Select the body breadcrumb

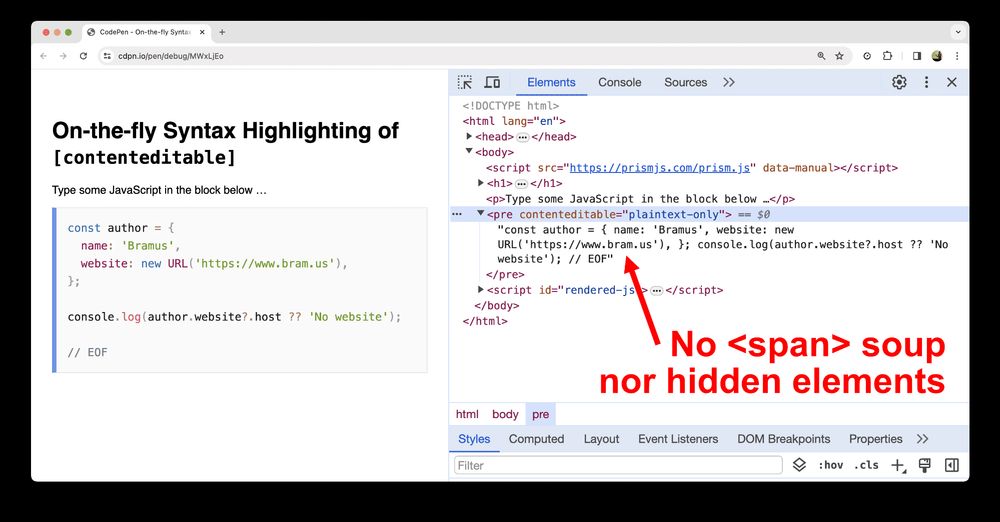[505, 414]
